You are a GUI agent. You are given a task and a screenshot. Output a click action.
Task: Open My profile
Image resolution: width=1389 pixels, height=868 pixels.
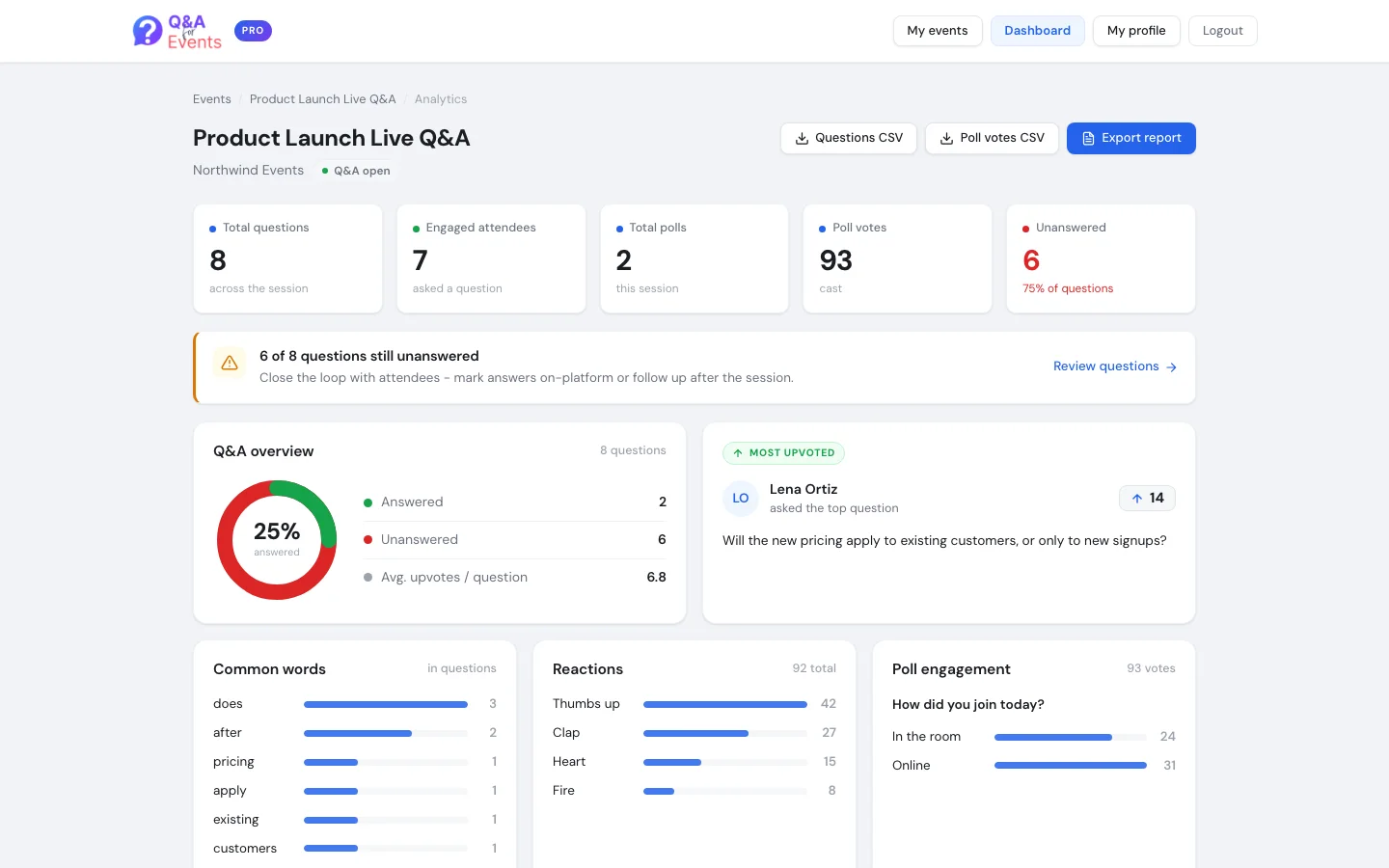pyautogui.click(x=1136, y=31)
